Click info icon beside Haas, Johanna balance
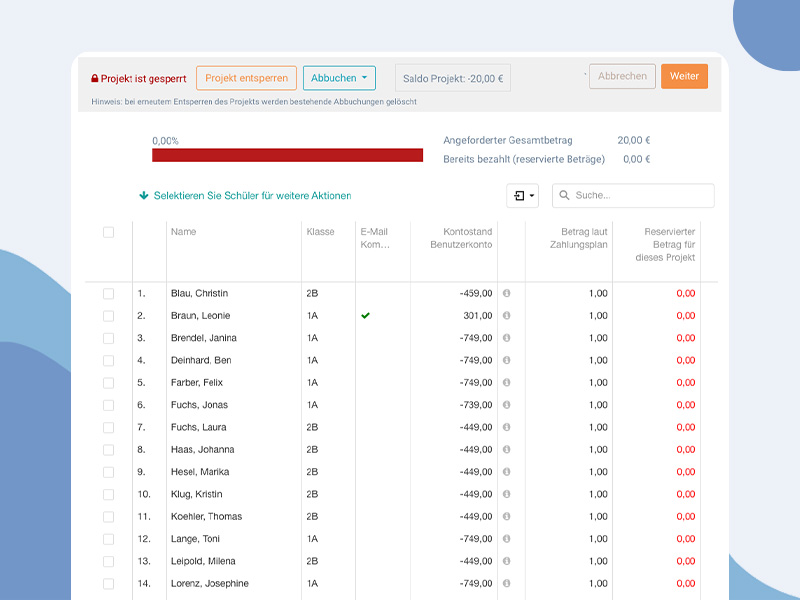Viewport: 800px width, 600px height. click(x=506, y=449)
